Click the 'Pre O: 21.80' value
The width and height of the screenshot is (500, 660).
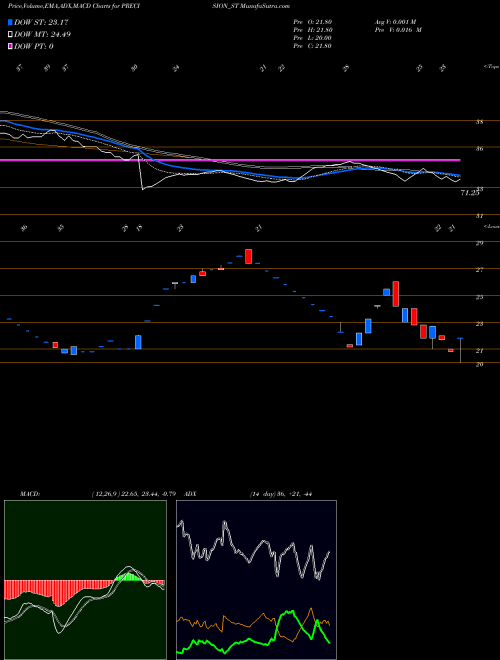pos(313,22)
